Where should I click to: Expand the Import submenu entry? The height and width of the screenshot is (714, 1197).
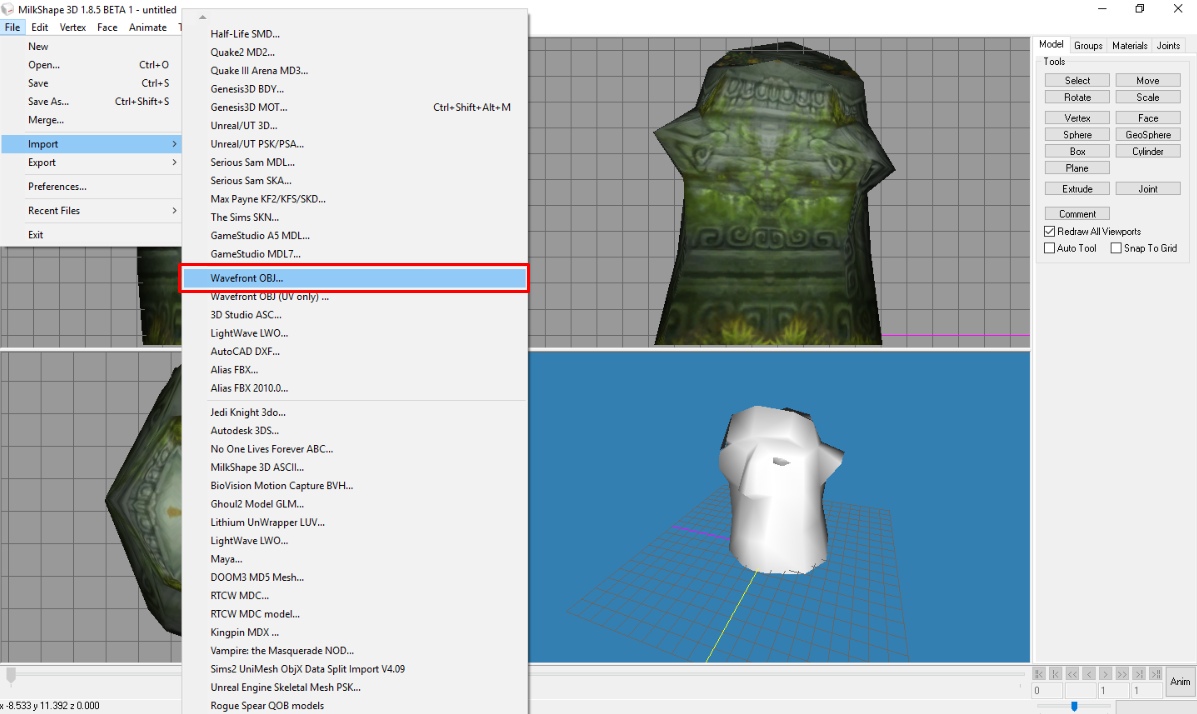(x=91, y=144)
